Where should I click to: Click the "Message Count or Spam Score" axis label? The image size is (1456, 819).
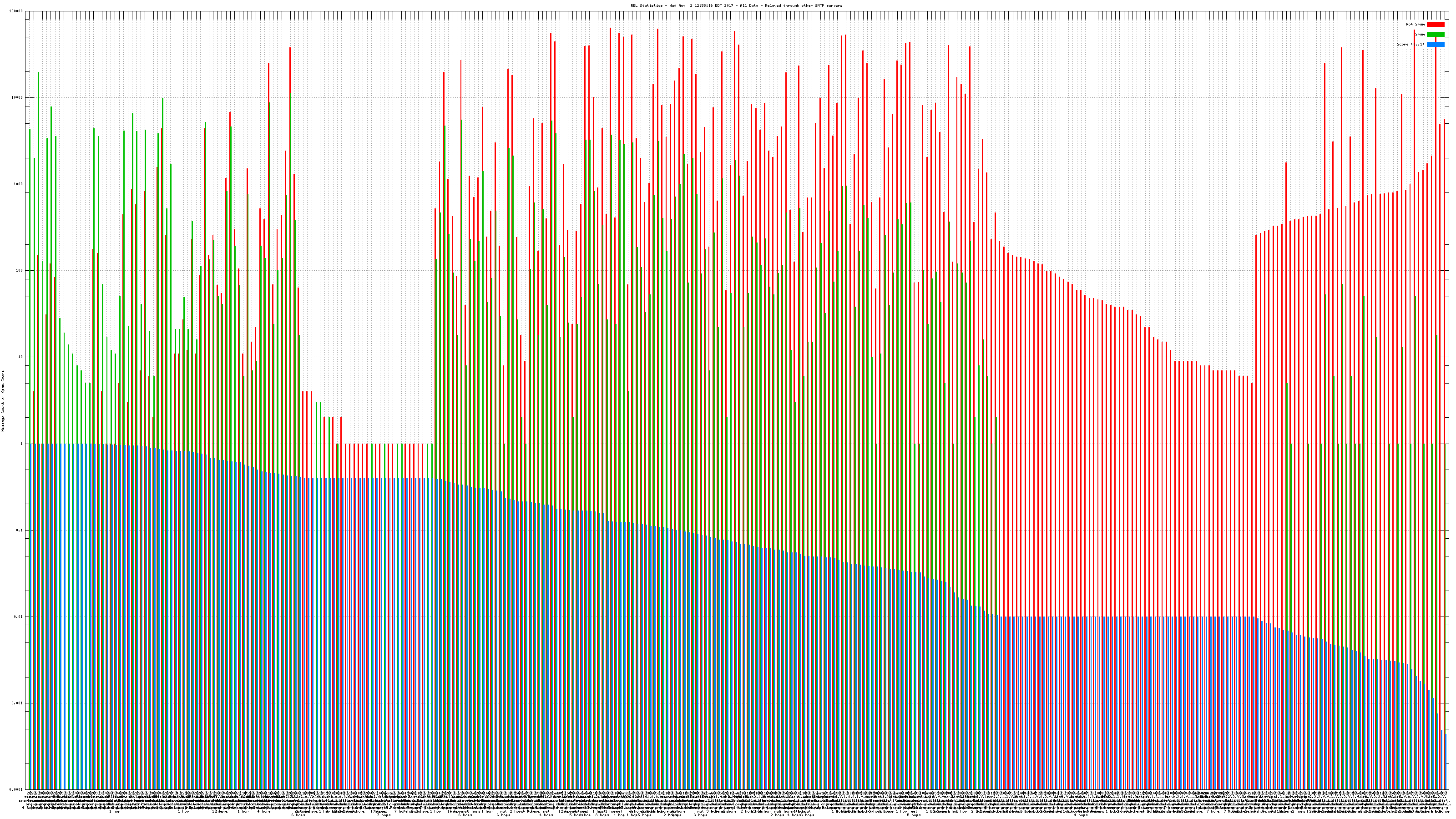click(x=3, y=401)
